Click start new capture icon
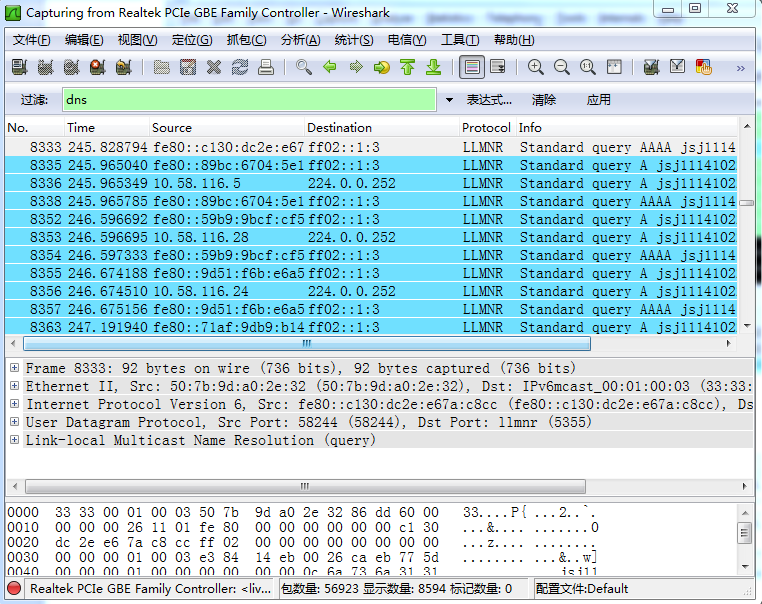This screenshot has width=762, height=604. click(71, 67)
